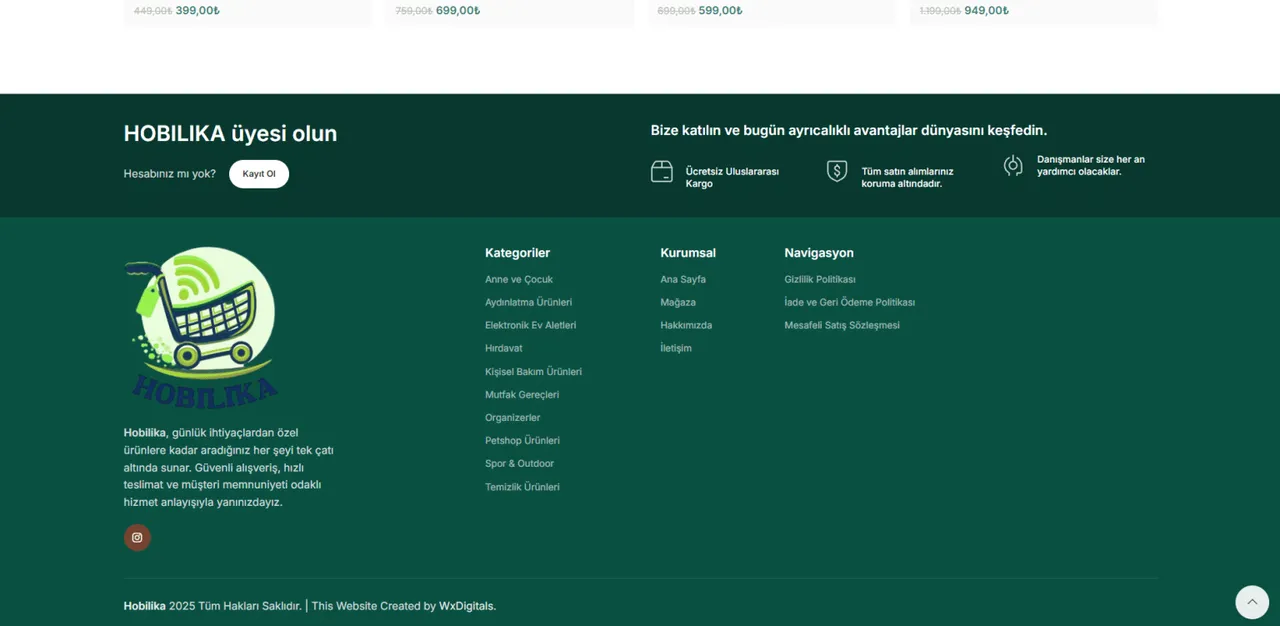Click the free international shipping box icon
The width and height of the screenshot is (1280, 626).
click(662, 172)
